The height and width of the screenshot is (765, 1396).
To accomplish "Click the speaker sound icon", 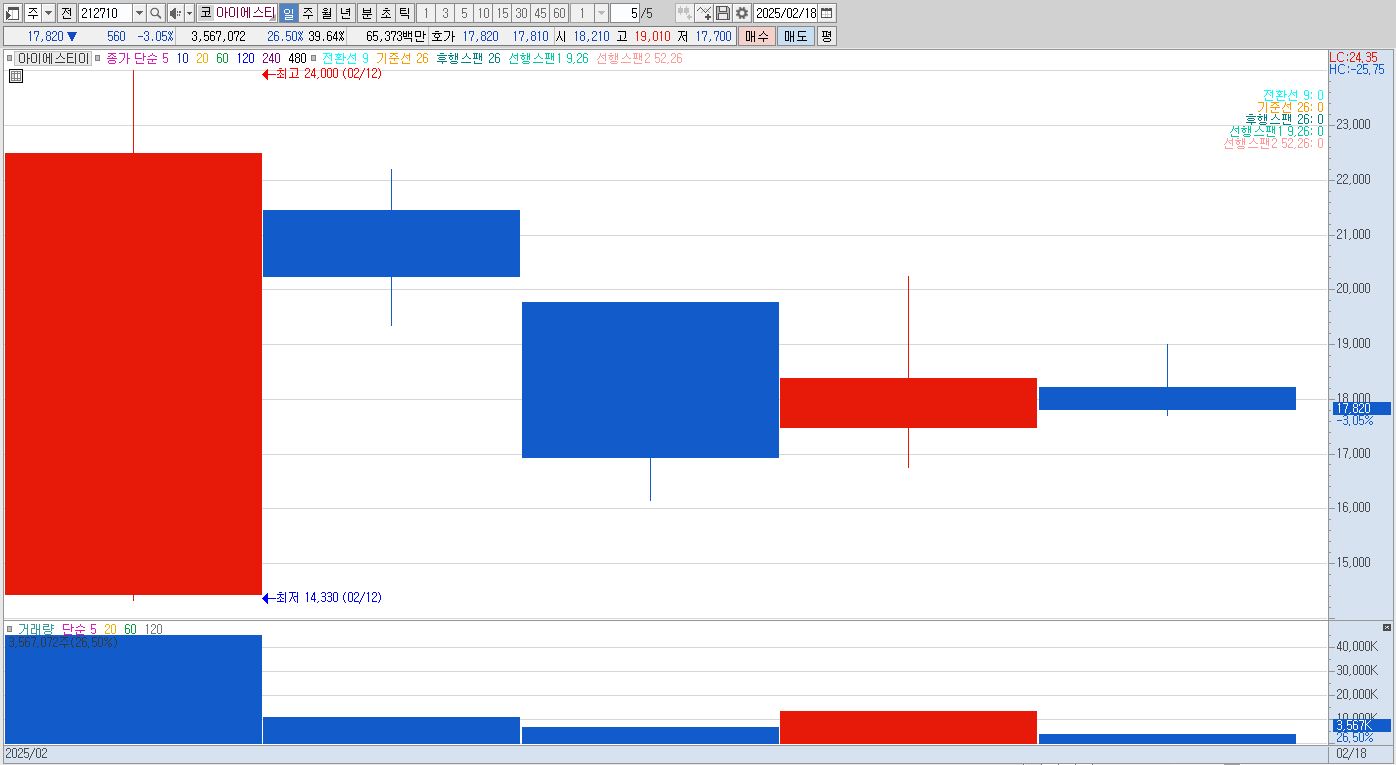I will point(174,13).
